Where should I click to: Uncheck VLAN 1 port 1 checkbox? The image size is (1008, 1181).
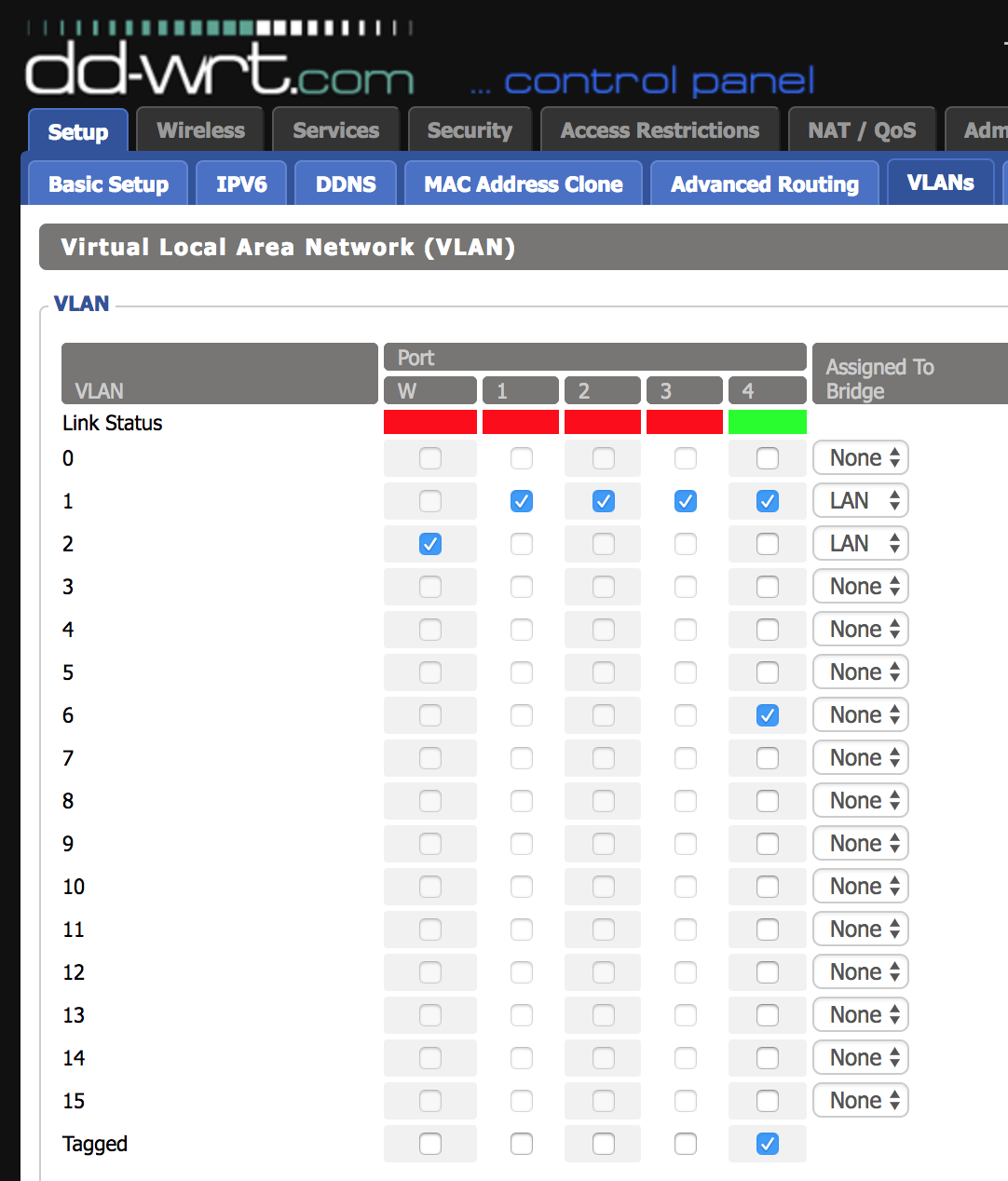522,501
